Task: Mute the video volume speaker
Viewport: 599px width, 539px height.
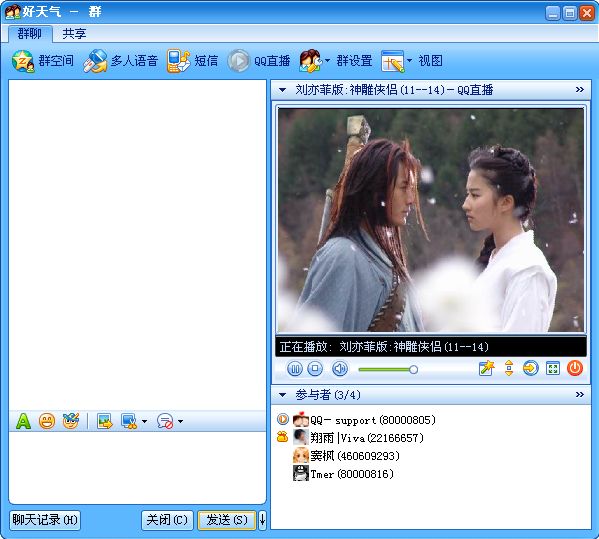Action: (340, 369)
